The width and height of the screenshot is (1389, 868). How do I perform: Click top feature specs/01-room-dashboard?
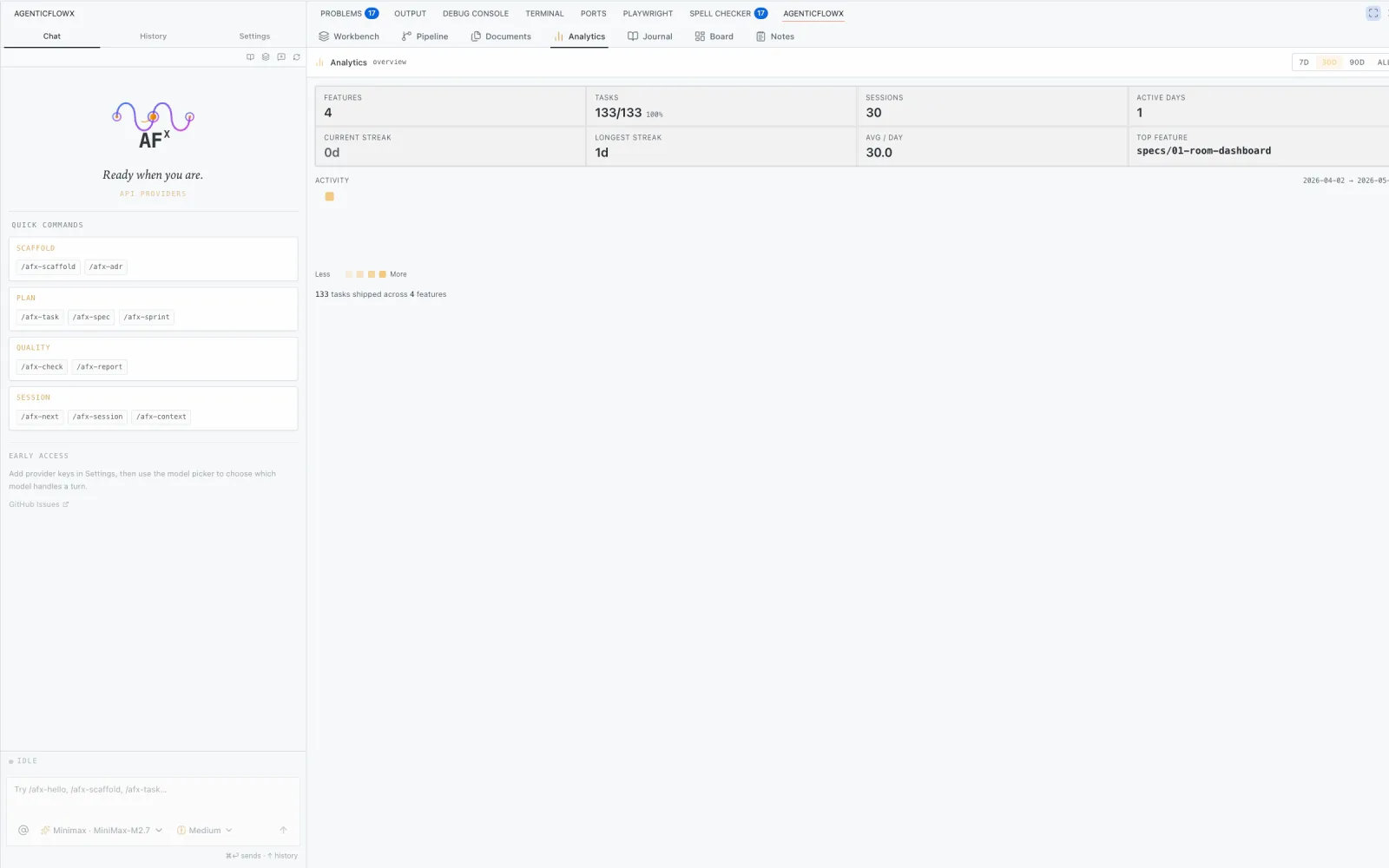tap(1204, 151)
